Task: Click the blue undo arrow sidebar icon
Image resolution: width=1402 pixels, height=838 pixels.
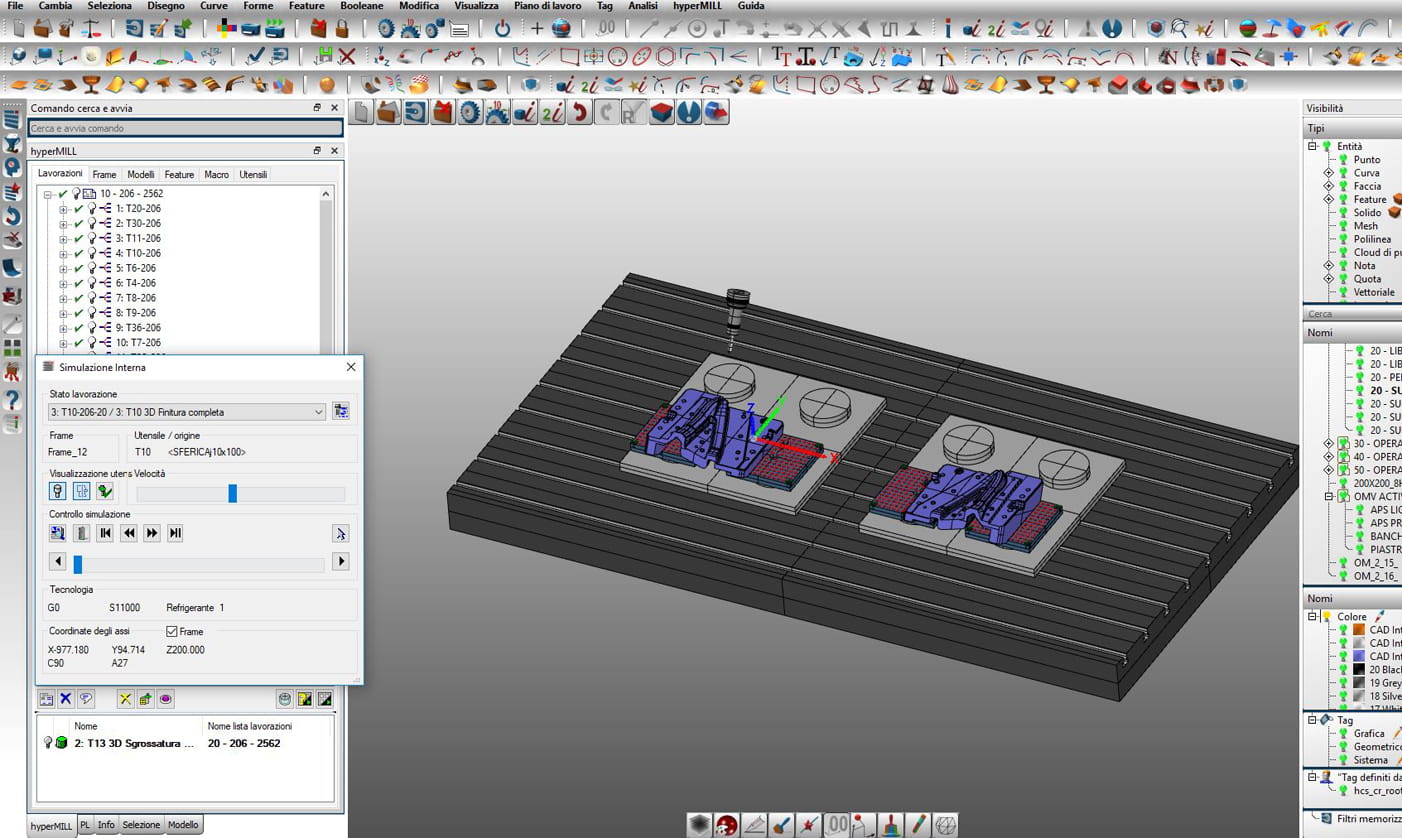Action: coord(12,216)
